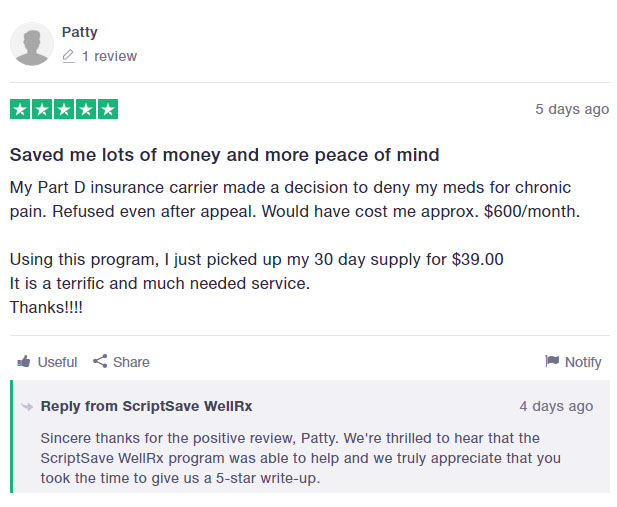Click the pencil icon beside "1 review"
617x507 pixels.
(x=68, y=57)
